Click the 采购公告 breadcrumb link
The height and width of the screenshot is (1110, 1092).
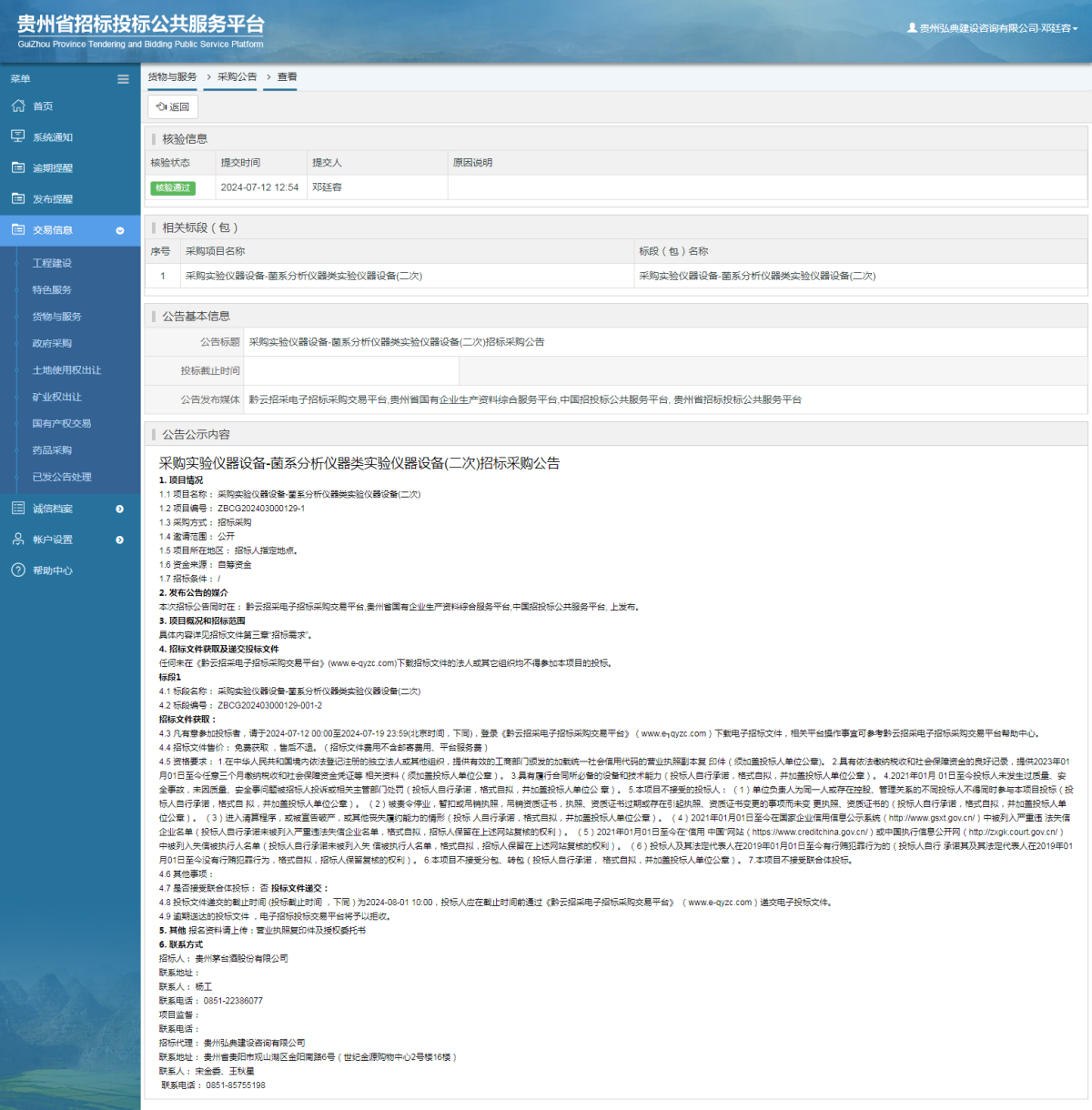tap(237, 77)
